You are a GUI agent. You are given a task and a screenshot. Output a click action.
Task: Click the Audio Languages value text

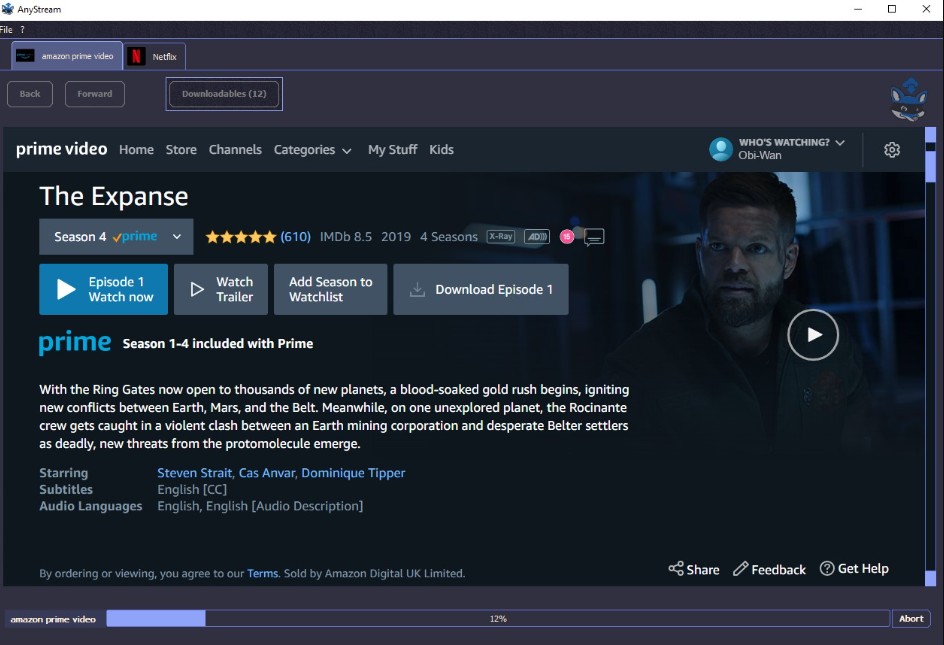tap(260, 506)
